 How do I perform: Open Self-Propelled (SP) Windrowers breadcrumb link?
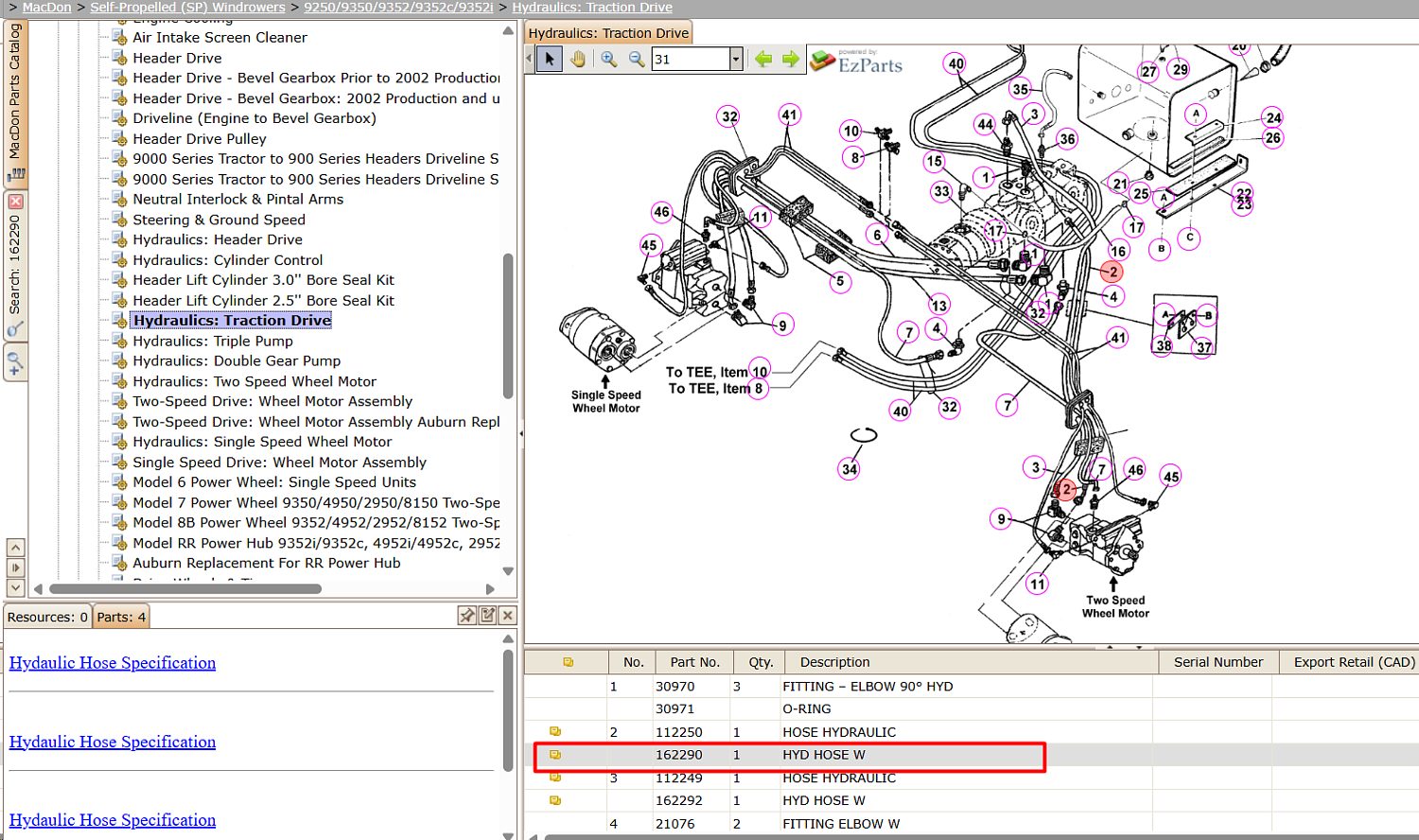coord(187,8)
